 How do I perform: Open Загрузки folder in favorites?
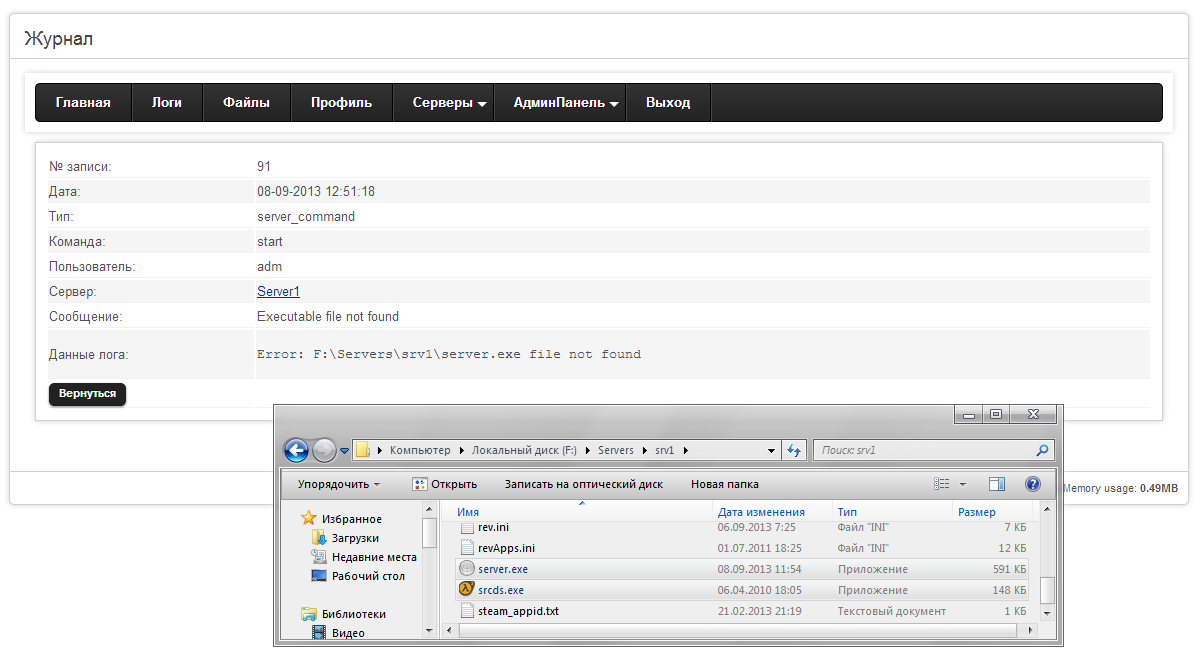[x=355, y=538]
